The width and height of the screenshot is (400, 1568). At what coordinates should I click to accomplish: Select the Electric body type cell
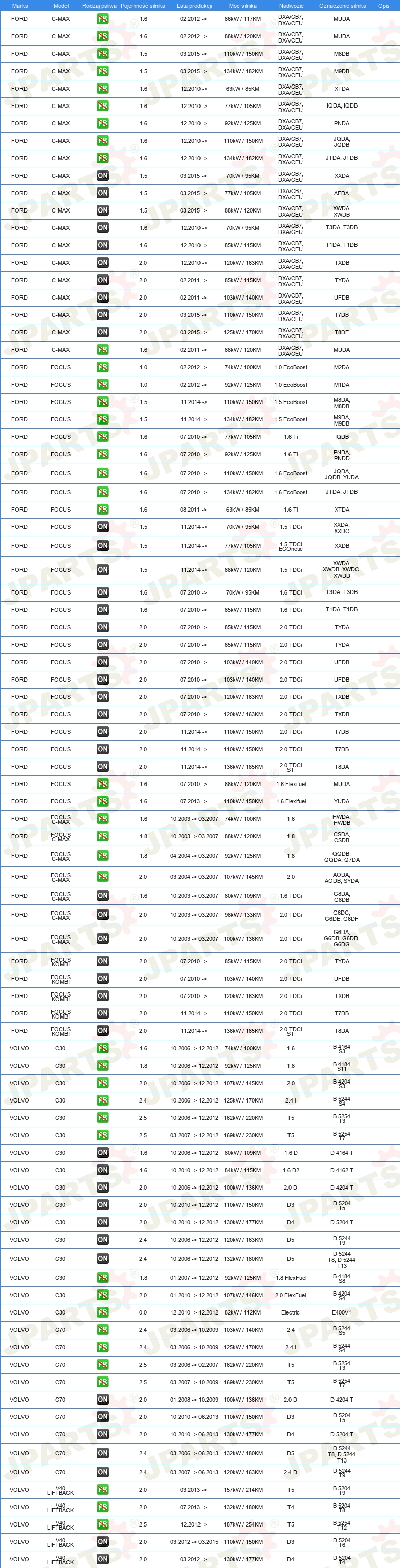click(291, 1313)
